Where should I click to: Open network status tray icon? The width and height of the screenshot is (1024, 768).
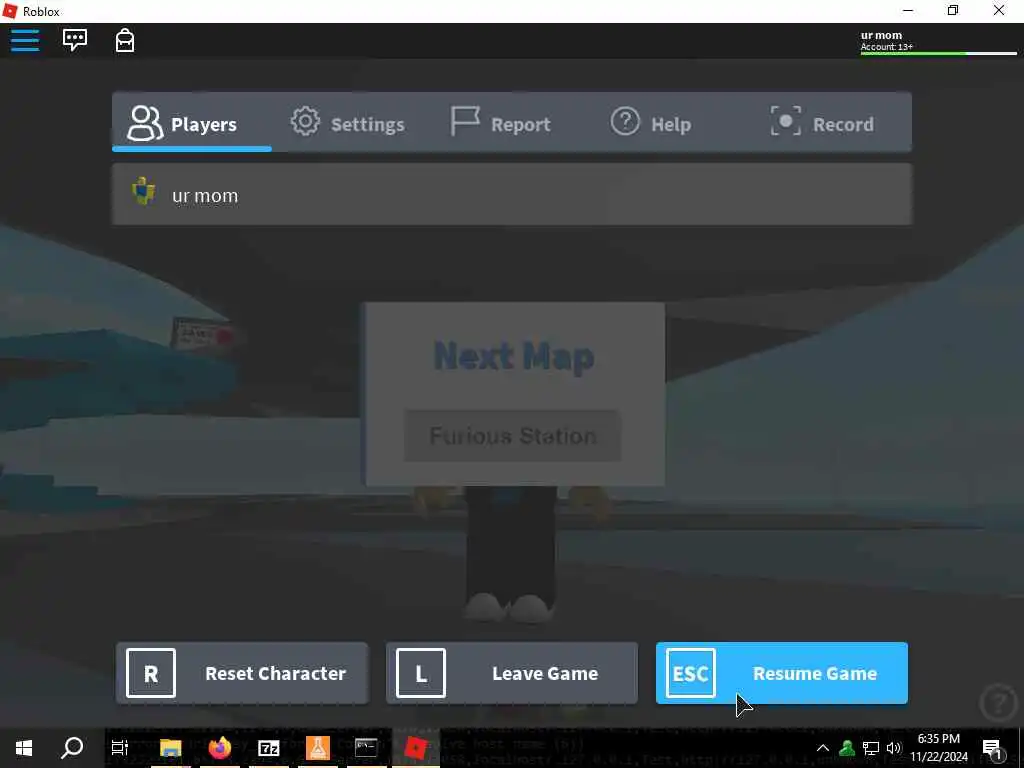tap(871, 748)
